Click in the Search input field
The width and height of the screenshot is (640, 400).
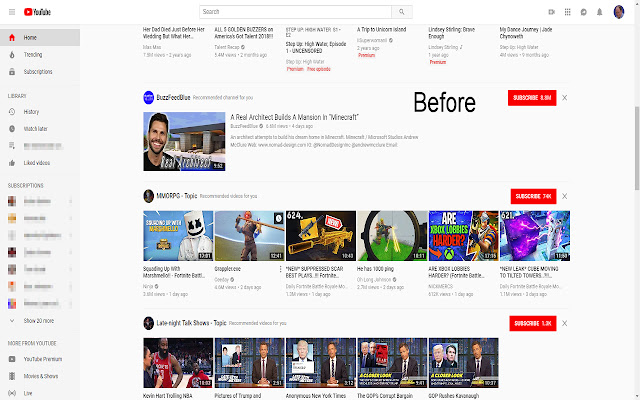pyautogui.click(x=290, y=12)
